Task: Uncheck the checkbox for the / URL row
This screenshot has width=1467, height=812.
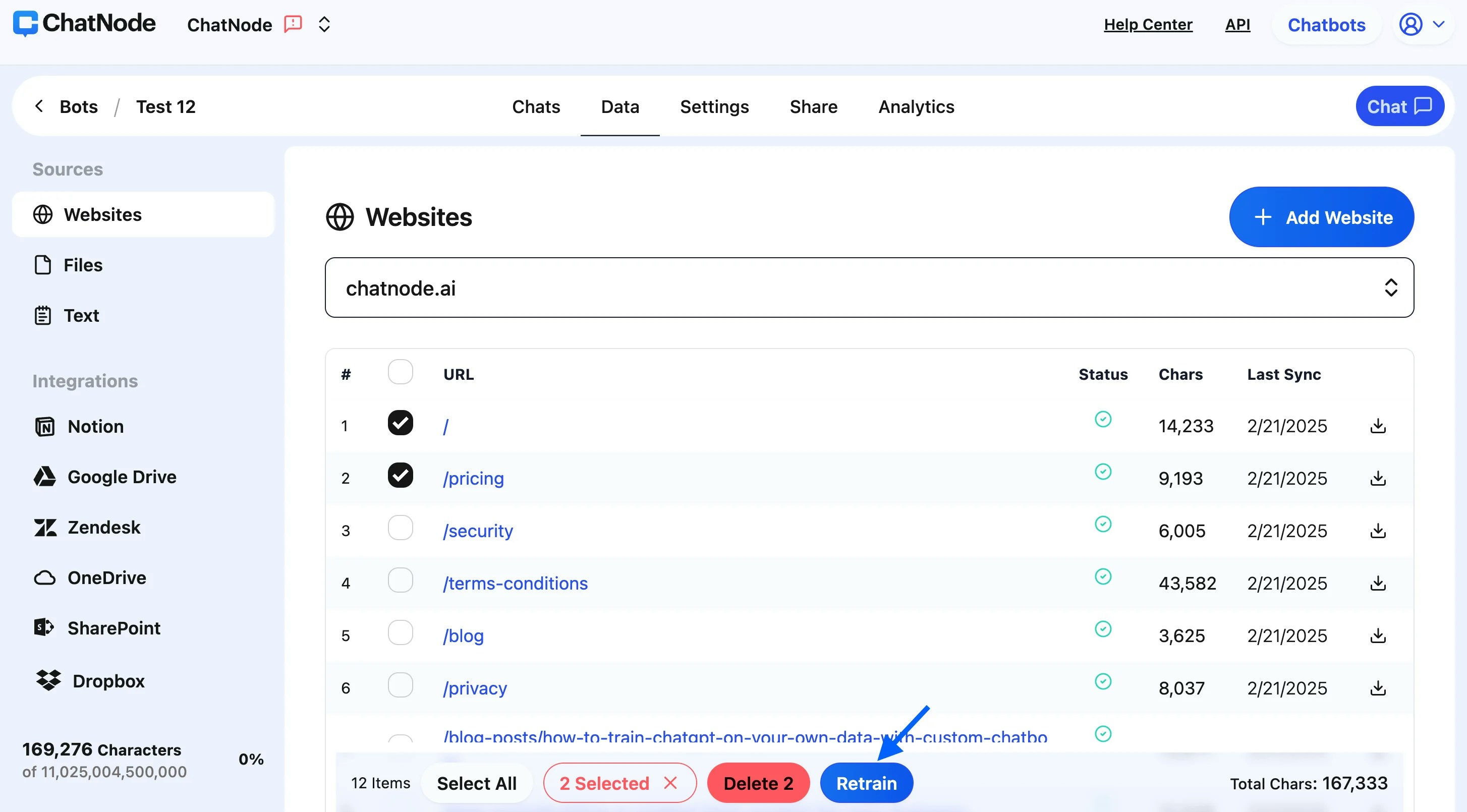Action: point(400,423)
